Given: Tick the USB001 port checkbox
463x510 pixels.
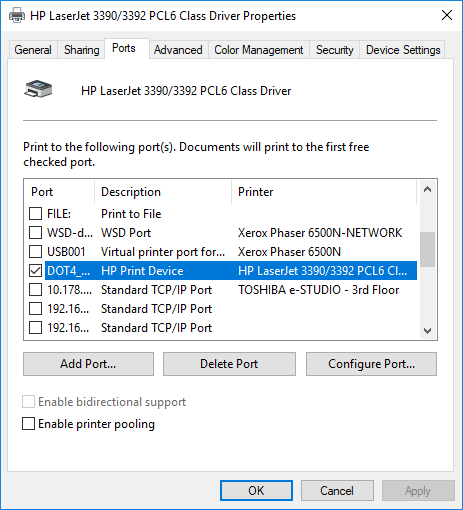Looking at the screenshot, I should pos(35,252).
